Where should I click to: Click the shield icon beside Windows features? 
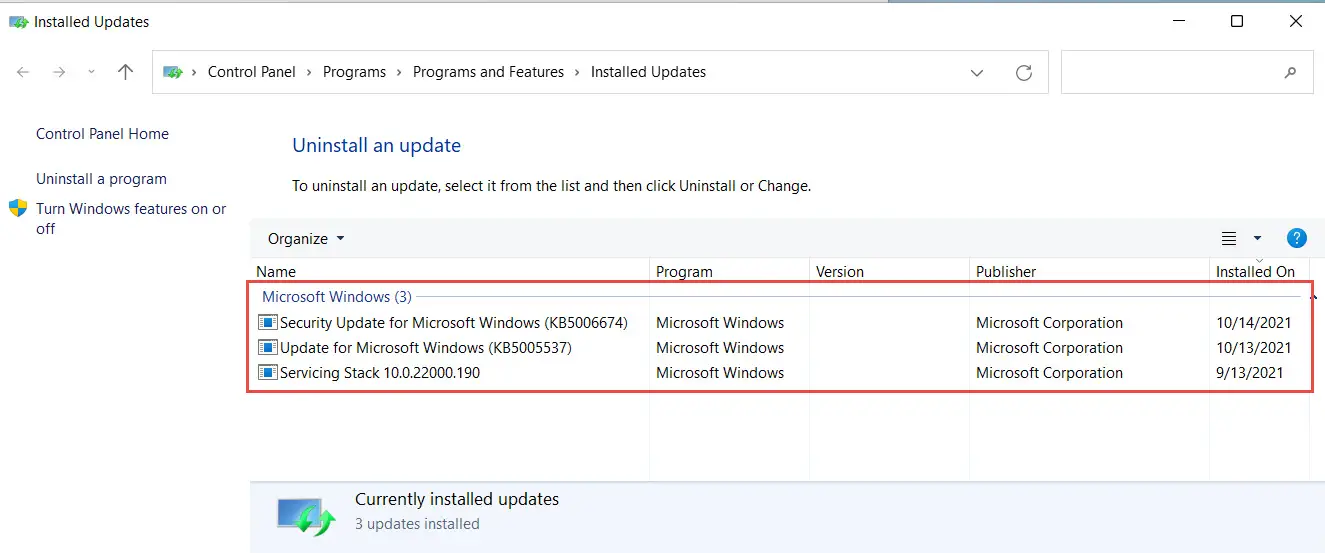tap(18, 208)
